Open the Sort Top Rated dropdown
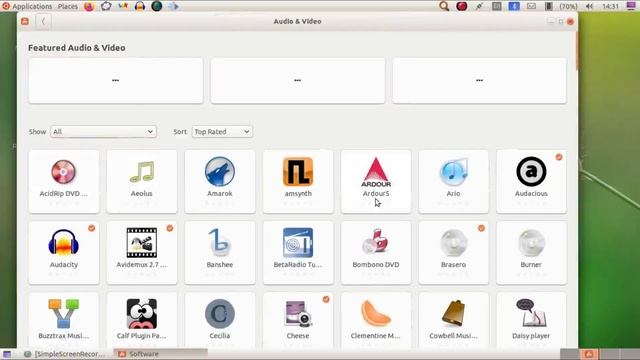The height and width of the screenshot is (360, 640). pos(222,131)
